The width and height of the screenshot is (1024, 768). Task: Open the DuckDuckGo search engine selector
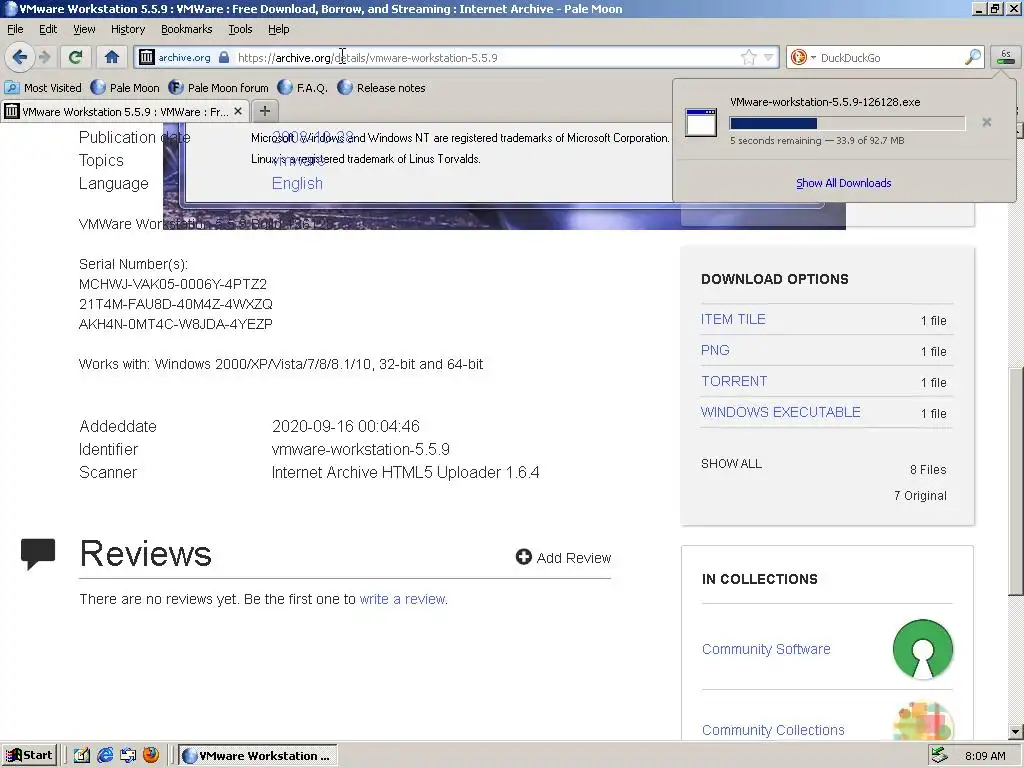802,57
